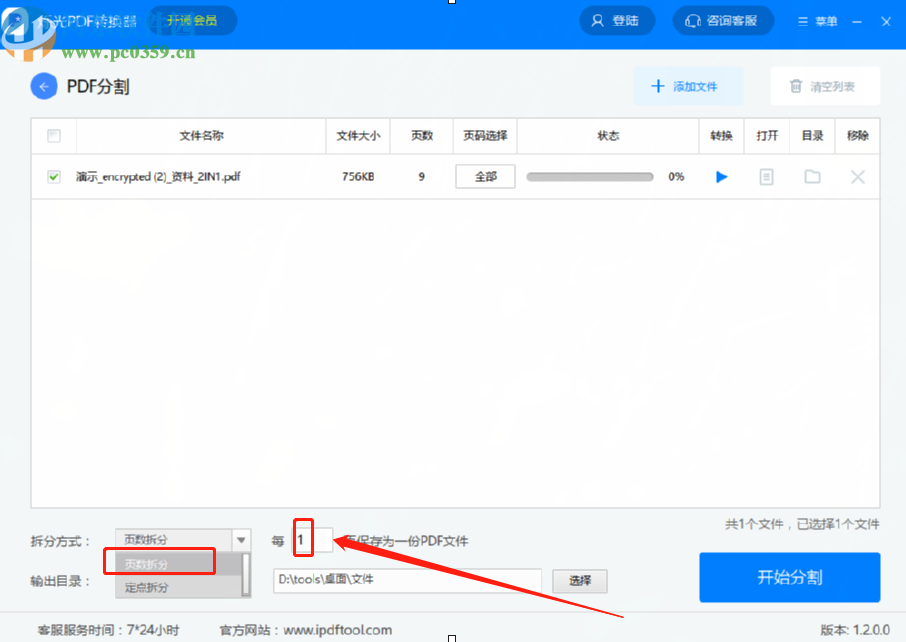Click 选择 to choose output directory
Screen dimensions: 906x642
pyautogui.click(x=579, y=580)
